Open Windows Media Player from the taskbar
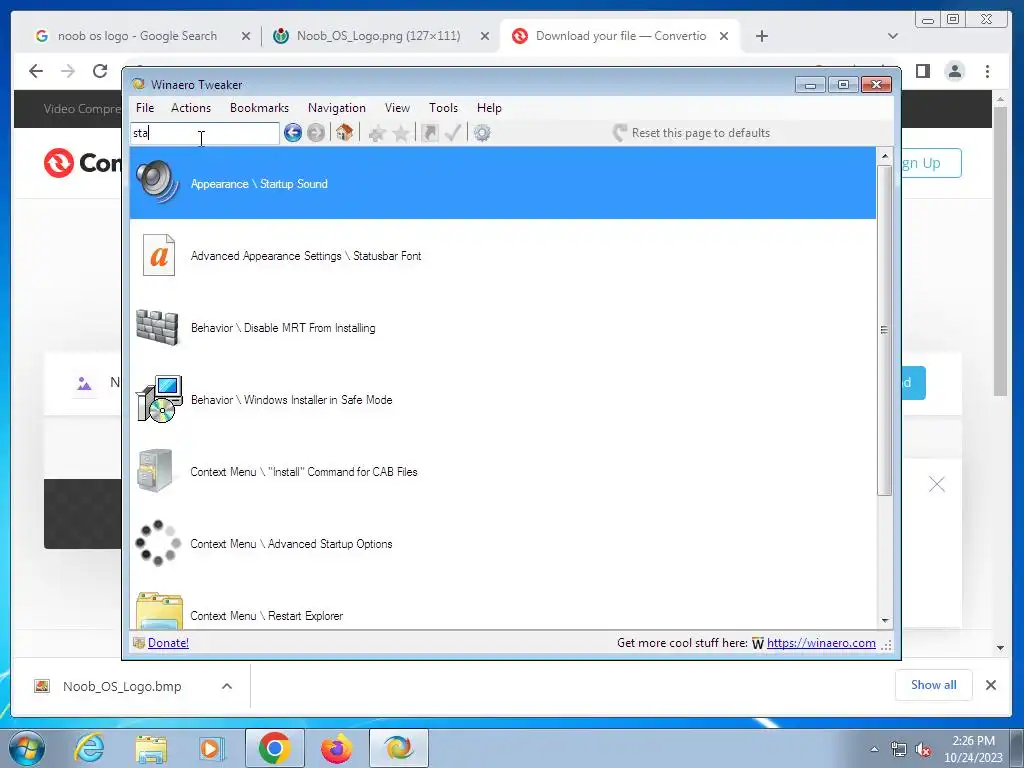This screenshot has height=768, width=1024. click(x=211, y=748)
